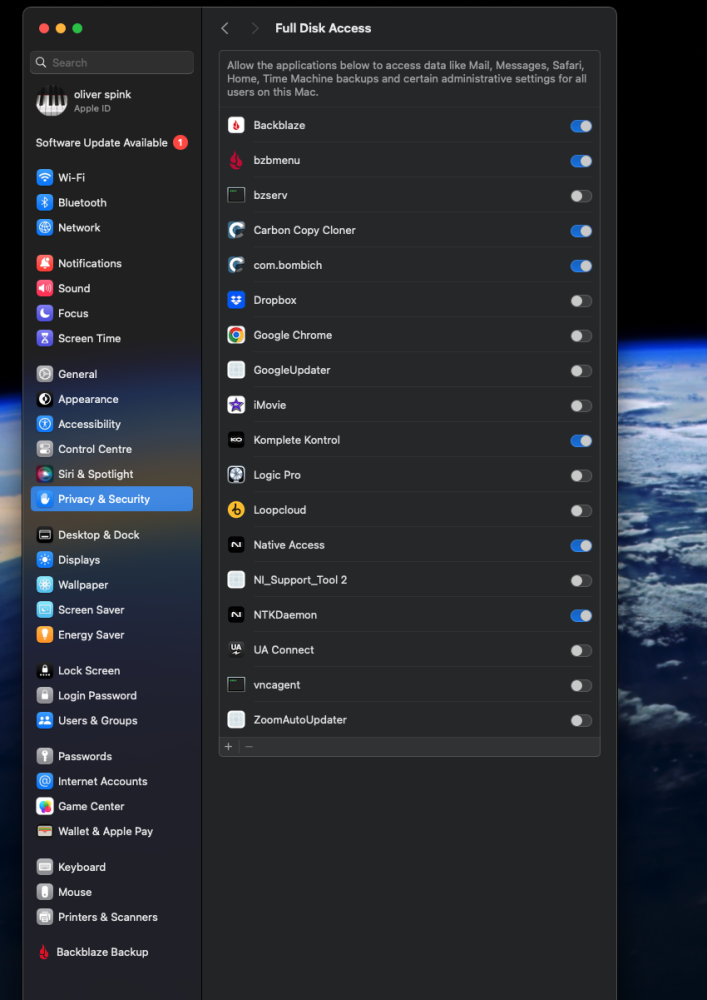
Task: Click the Native Access icon
Action: tap(236, 545)
